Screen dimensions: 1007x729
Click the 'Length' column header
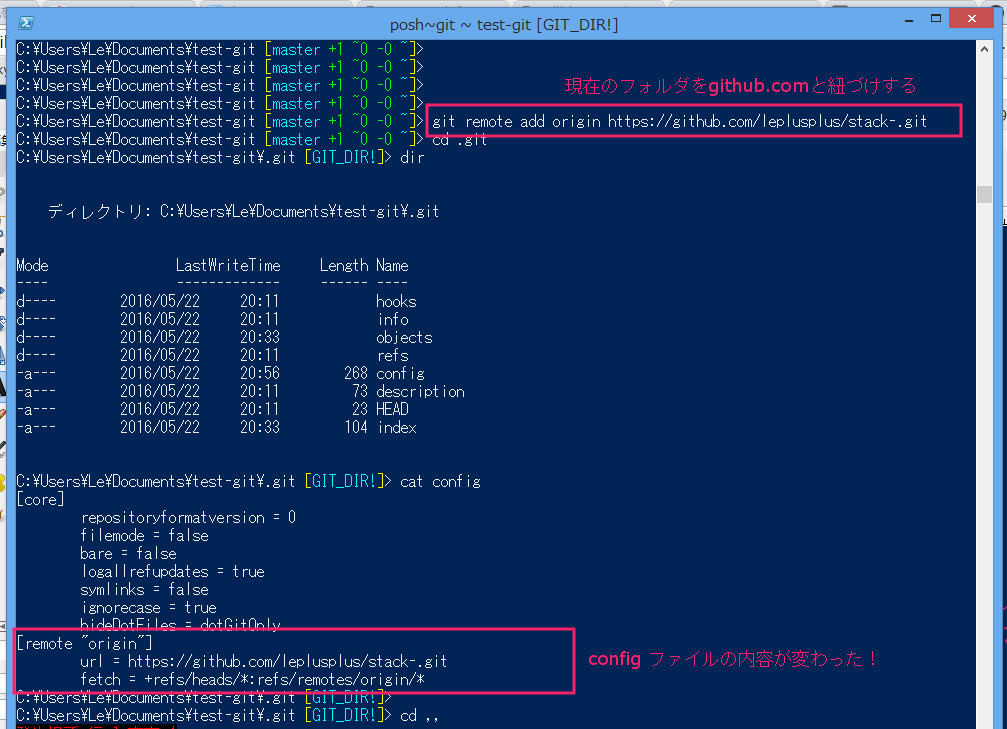(344, 265)
